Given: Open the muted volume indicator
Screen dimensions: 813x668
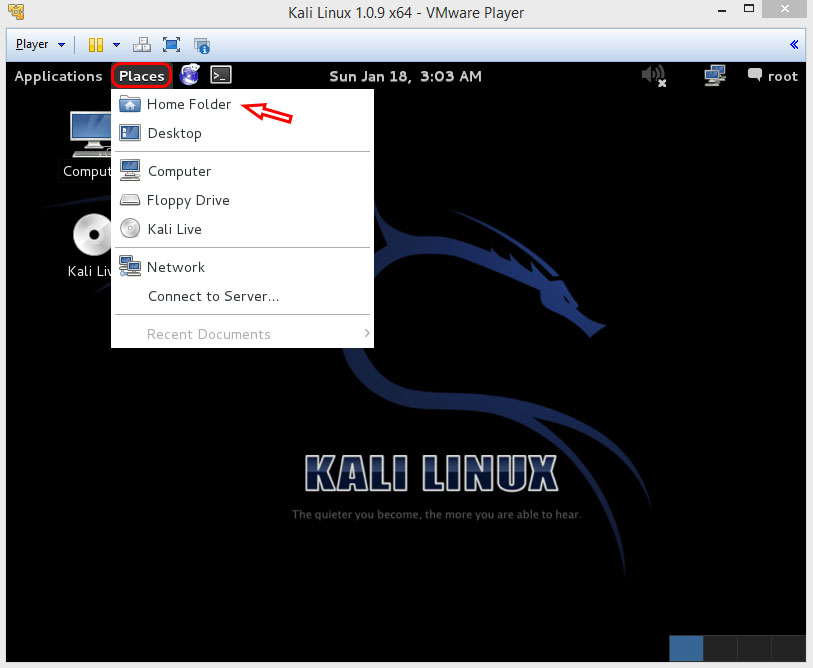Looking at the screenshot, I should tap(654, 76).
